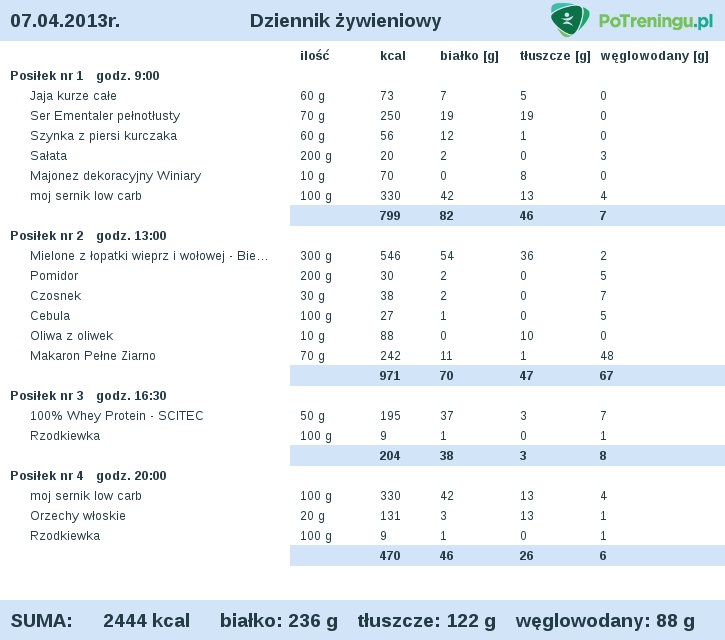Image resolution: width=725 pixels, height=640 pixels.
Task: Click meal 1 total protein 82
Action: pos(446,216)
